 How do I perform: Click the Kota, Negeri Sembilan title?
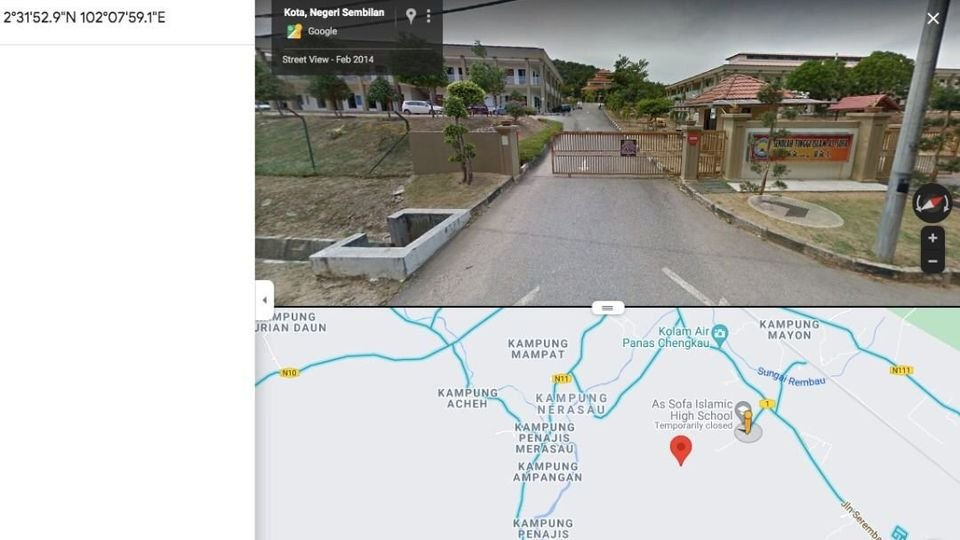[334, 12]
